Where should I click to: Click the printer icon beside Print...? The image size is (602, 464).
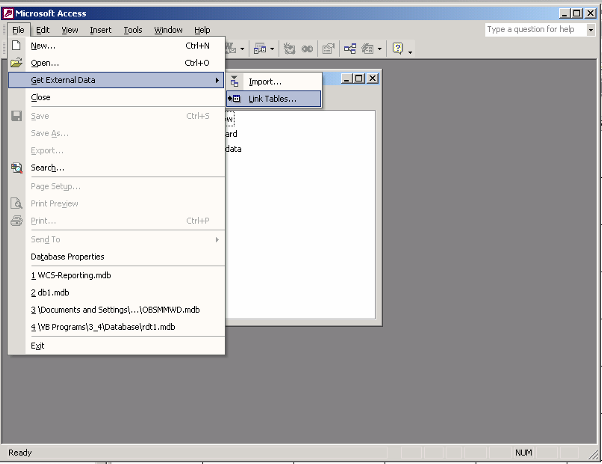coord(17,220)
